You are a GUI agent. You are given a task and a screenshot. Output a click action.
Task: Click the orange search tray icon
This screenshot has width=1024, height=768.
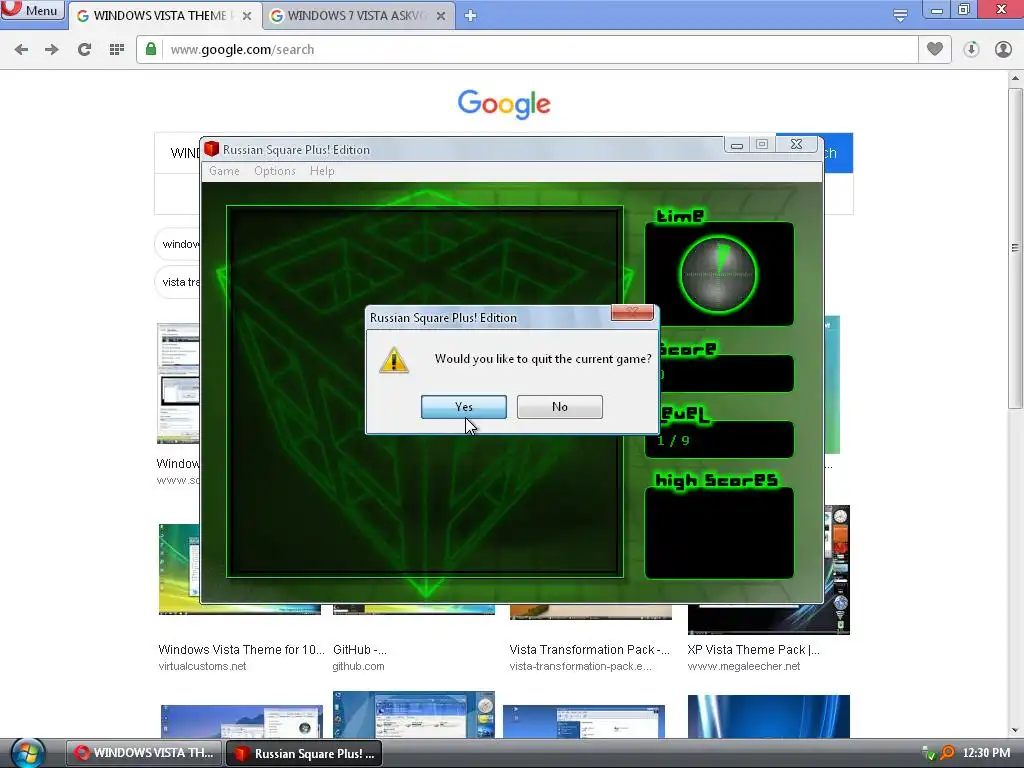946,753
